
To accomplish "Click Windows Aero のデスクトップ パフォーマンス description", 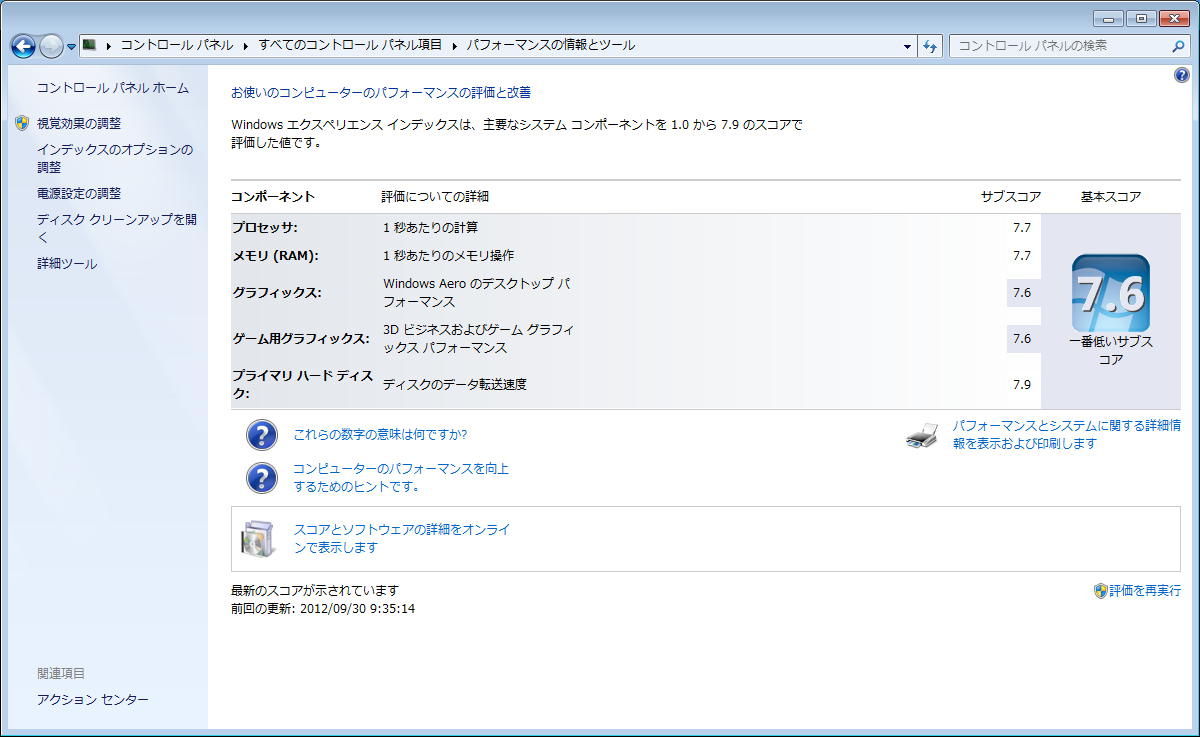I will tap(478, 293).
